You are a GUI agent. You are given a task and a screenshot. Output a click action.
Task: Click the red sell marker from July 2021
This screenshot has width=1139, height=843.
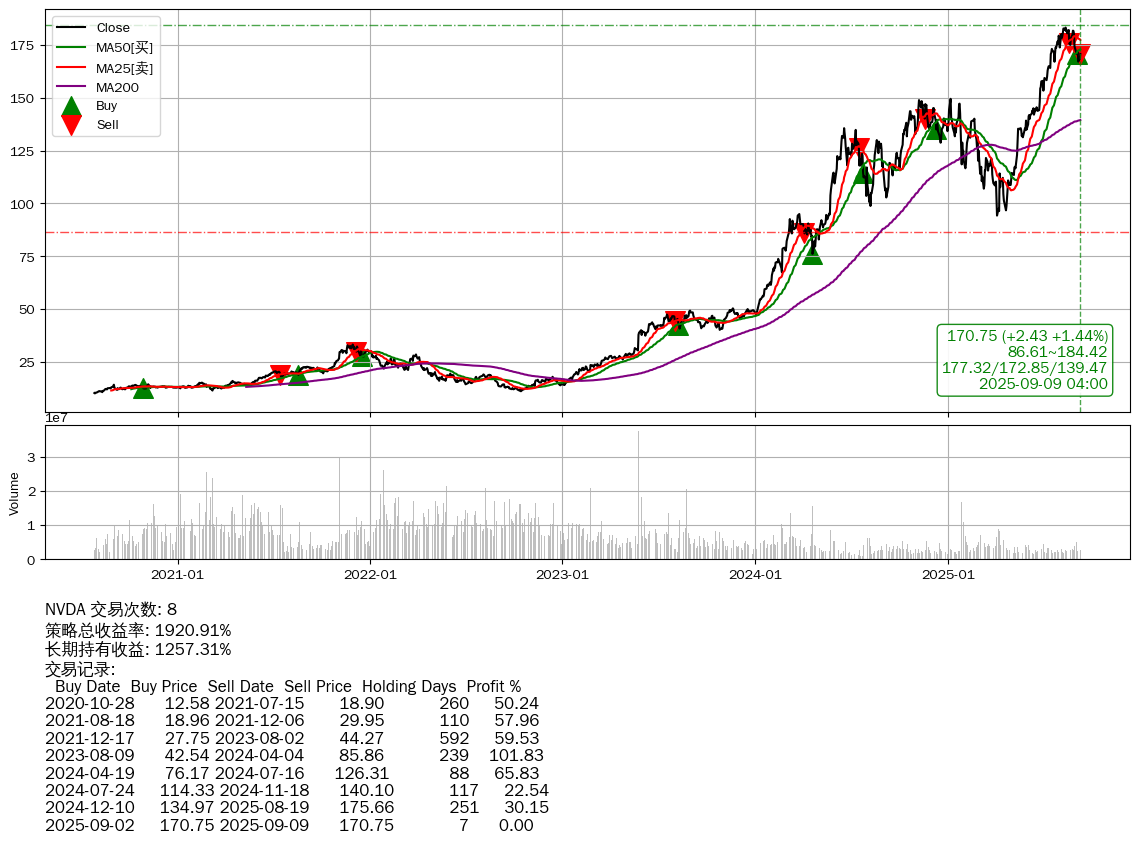coord(280,374)
